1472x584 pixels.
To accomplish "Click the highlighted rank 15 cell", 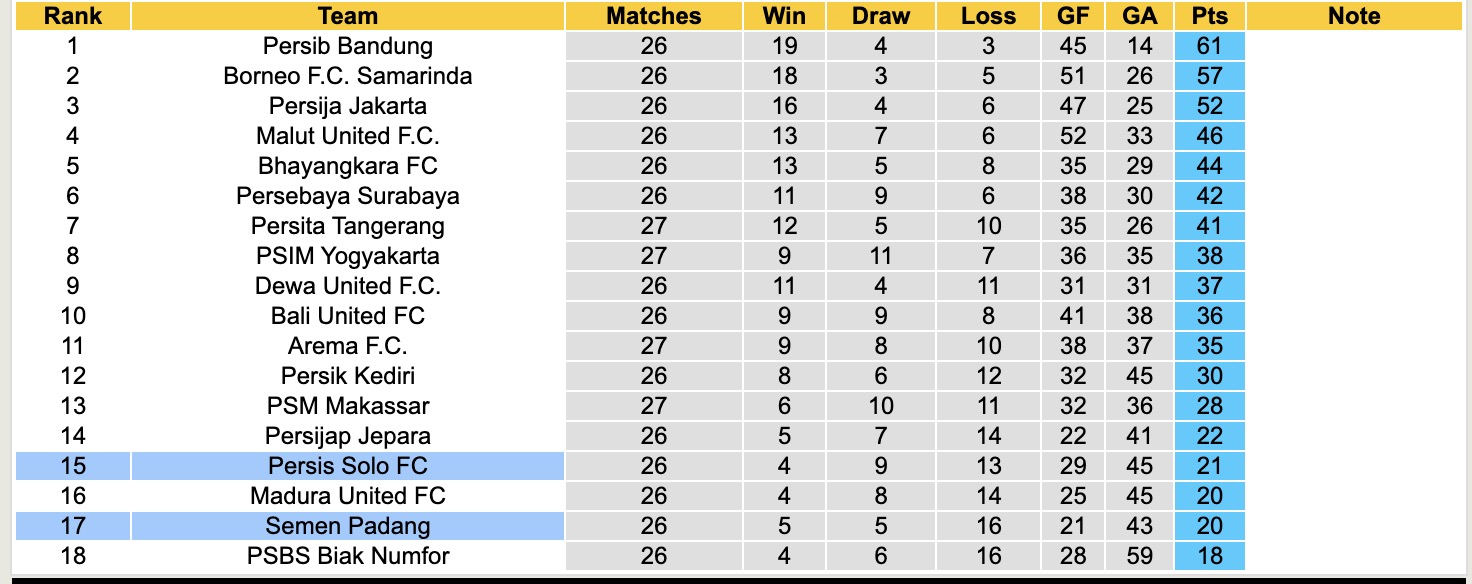I will pyautogui.click(x=73, y=466).
